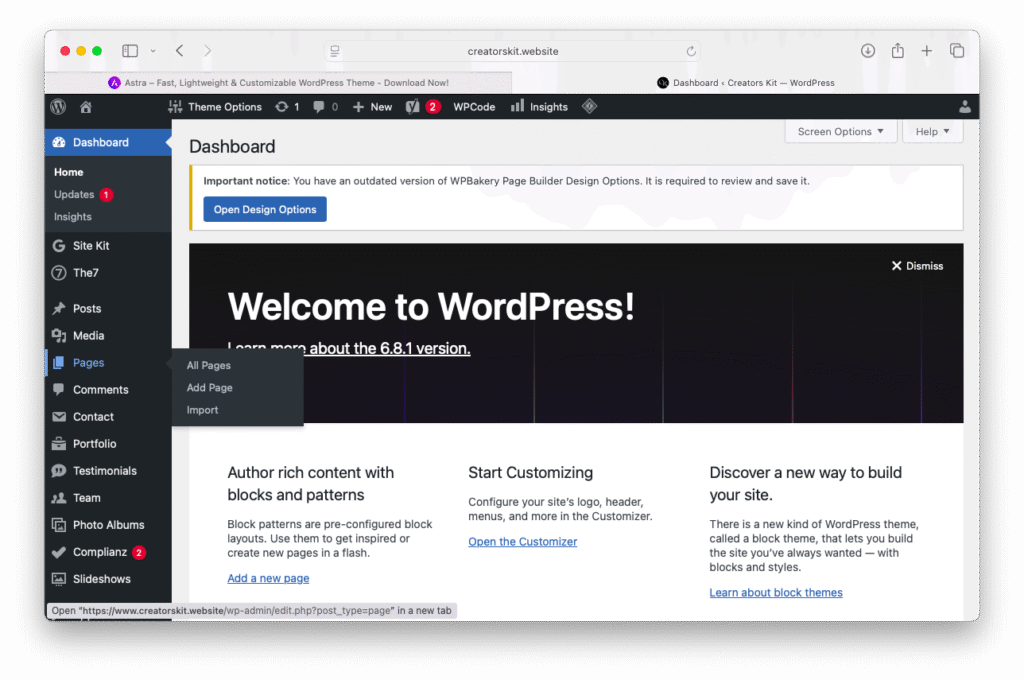Click the New content plus item
1024x680 pixels.
372,106
